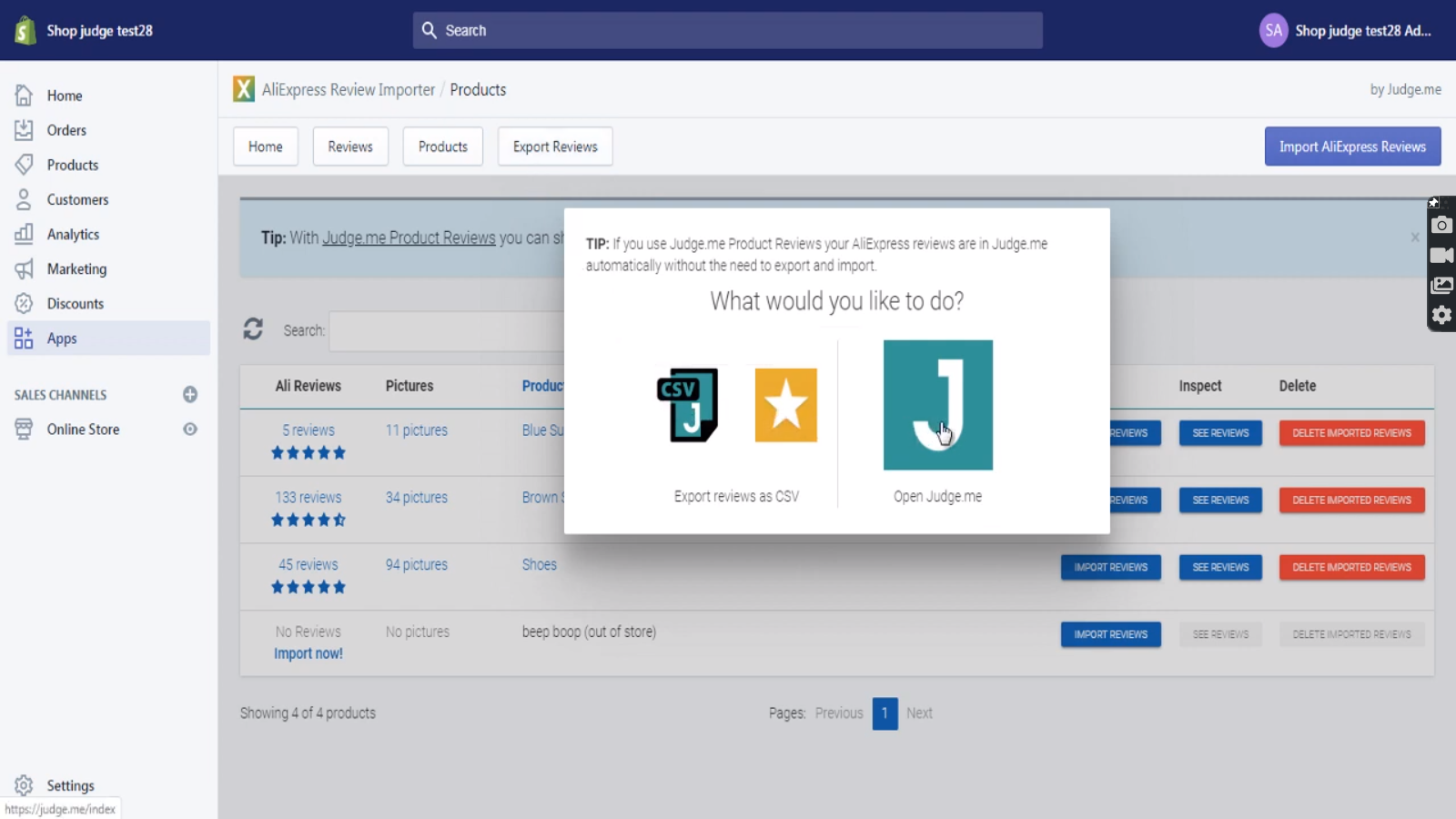
Task: Click the Shoes product link
Action: [x=540, y=565]
